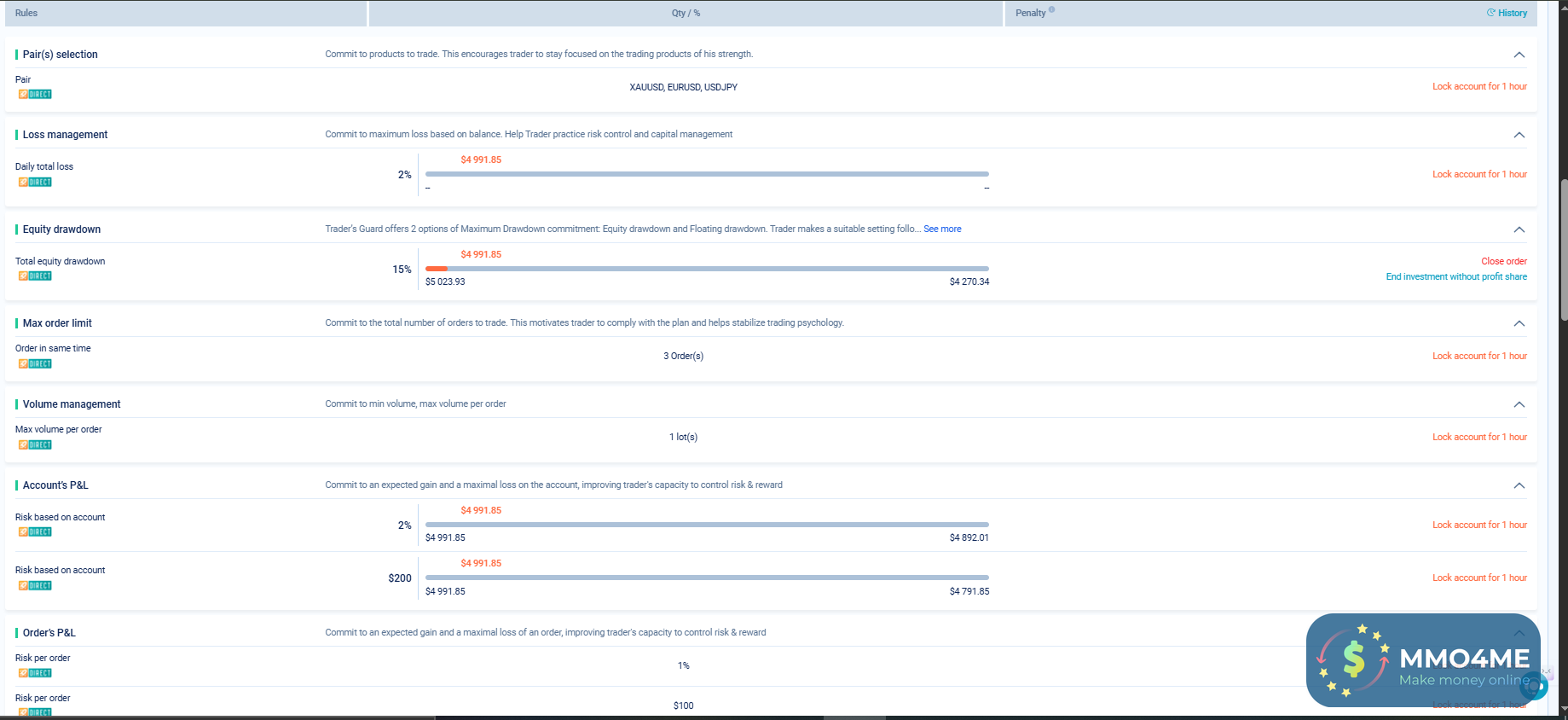
Task: Click the DIRECT badge under Pair
Action: click(x=35, y=94)
